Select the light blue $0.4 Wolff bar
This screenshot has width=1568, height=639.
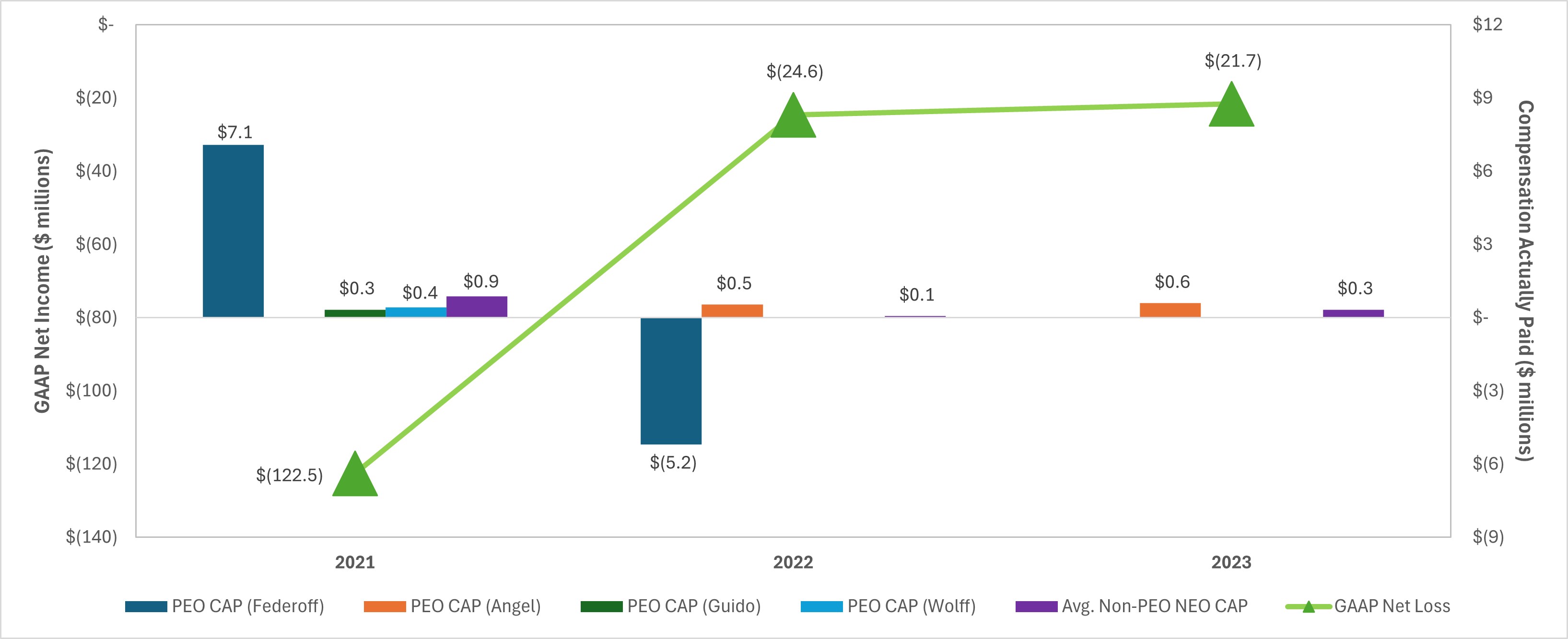[x=416, y=312]
